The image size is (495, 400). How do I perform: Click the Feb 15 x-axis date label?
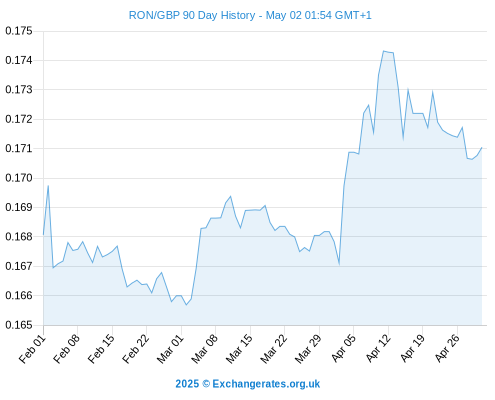101,349
